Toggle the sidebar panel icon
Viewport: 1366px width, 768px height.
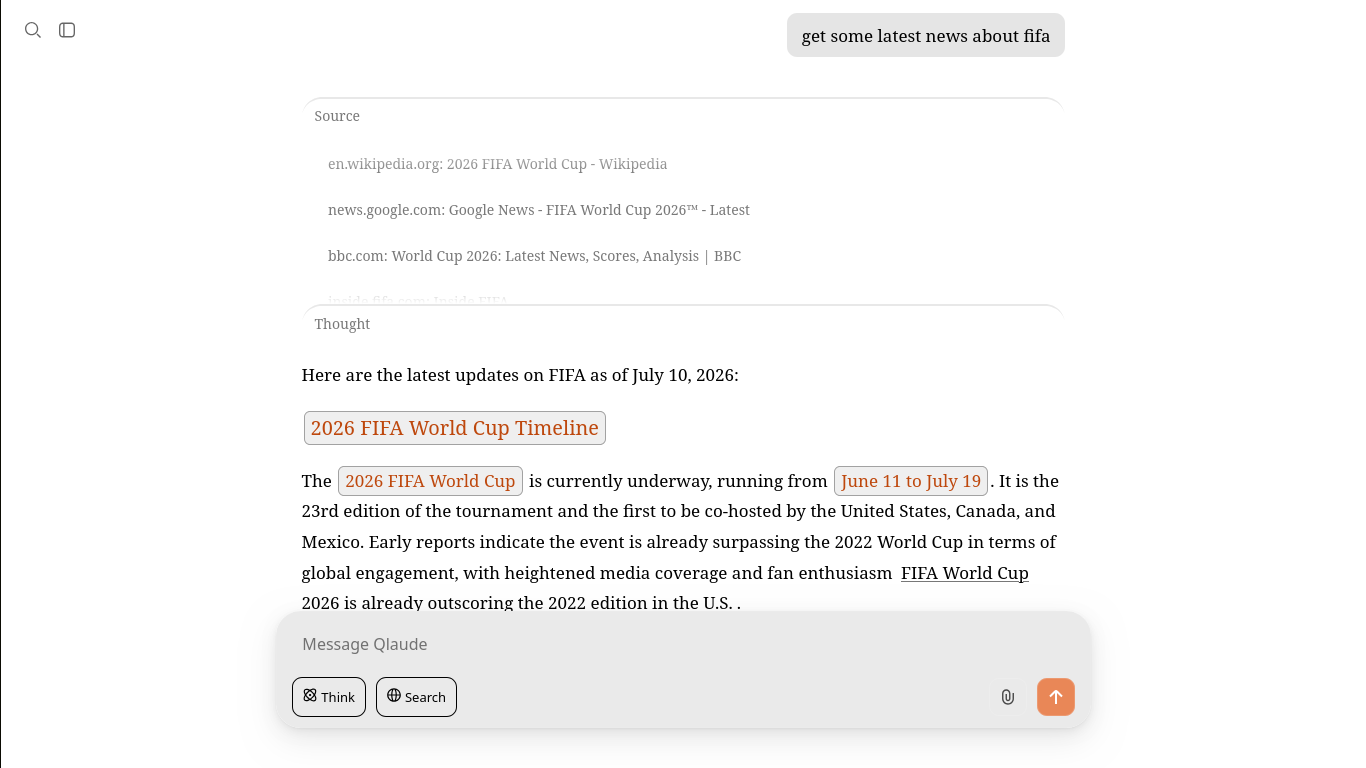tap(67, 30)
